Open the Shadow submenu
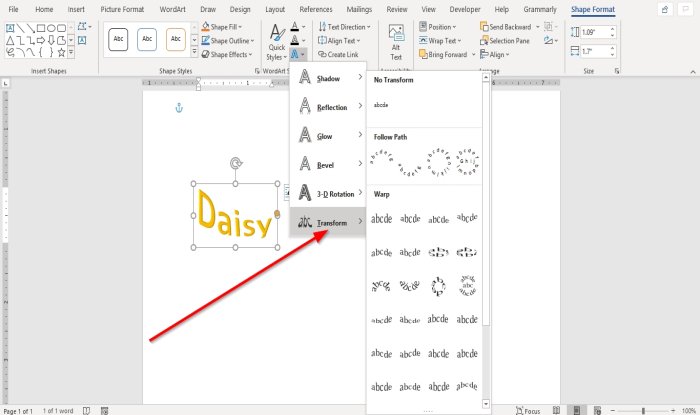 pyautogui.click(x=328, y=78)
